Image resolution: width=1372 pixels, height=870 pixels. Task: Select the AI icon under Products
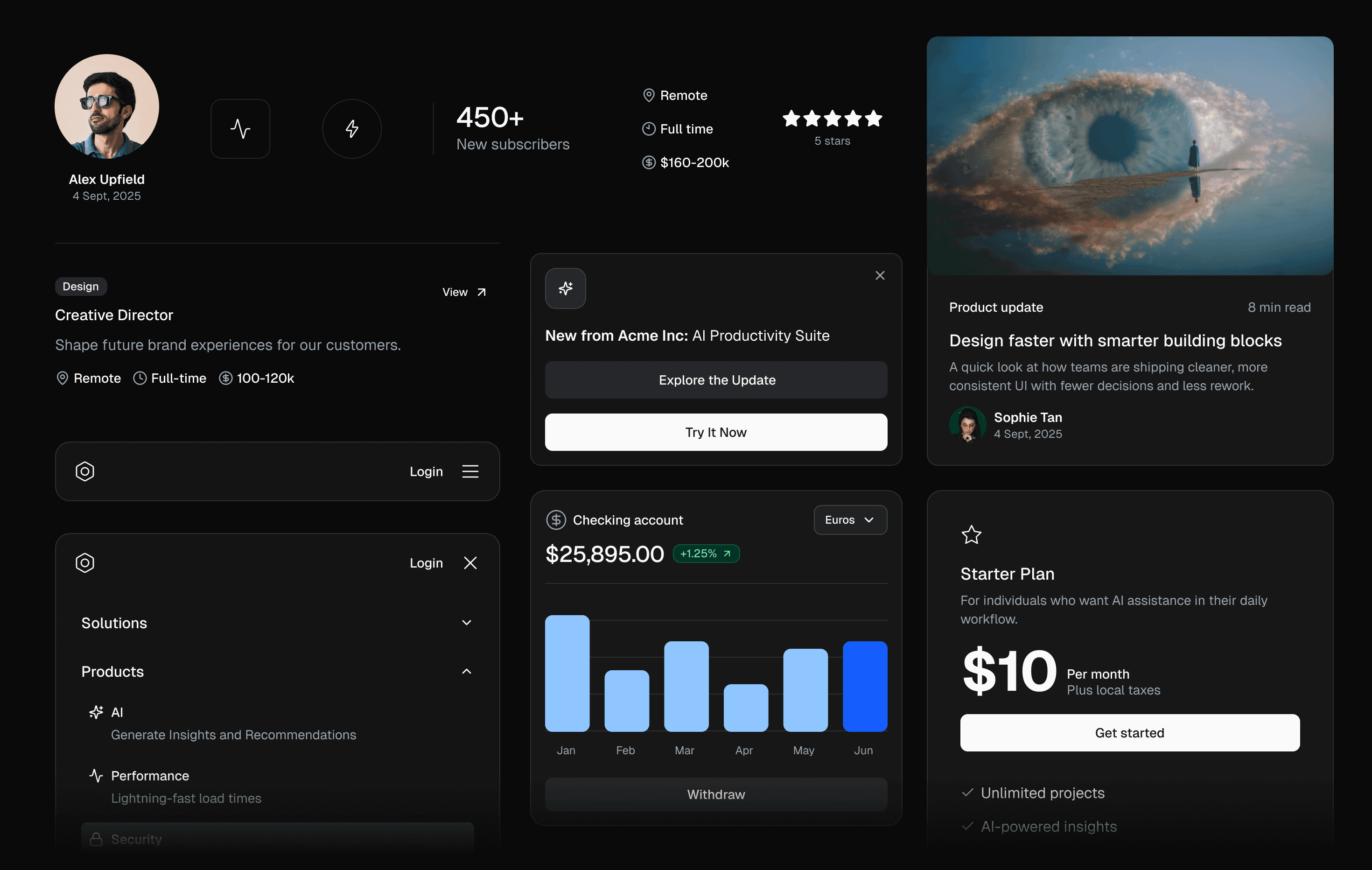coord(95,712)
